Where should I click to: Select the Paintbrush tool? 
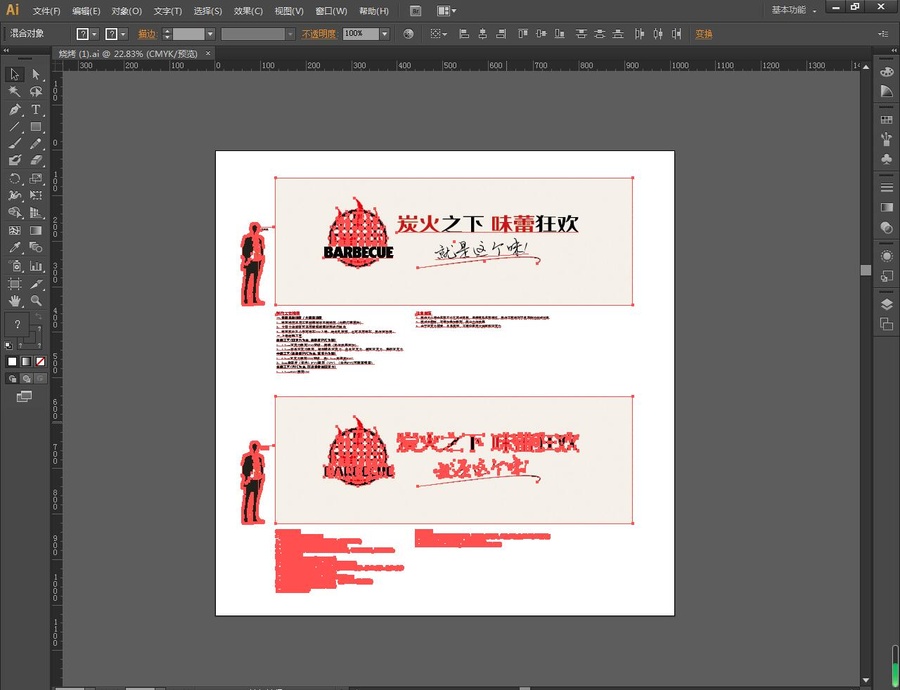(14, 144)
